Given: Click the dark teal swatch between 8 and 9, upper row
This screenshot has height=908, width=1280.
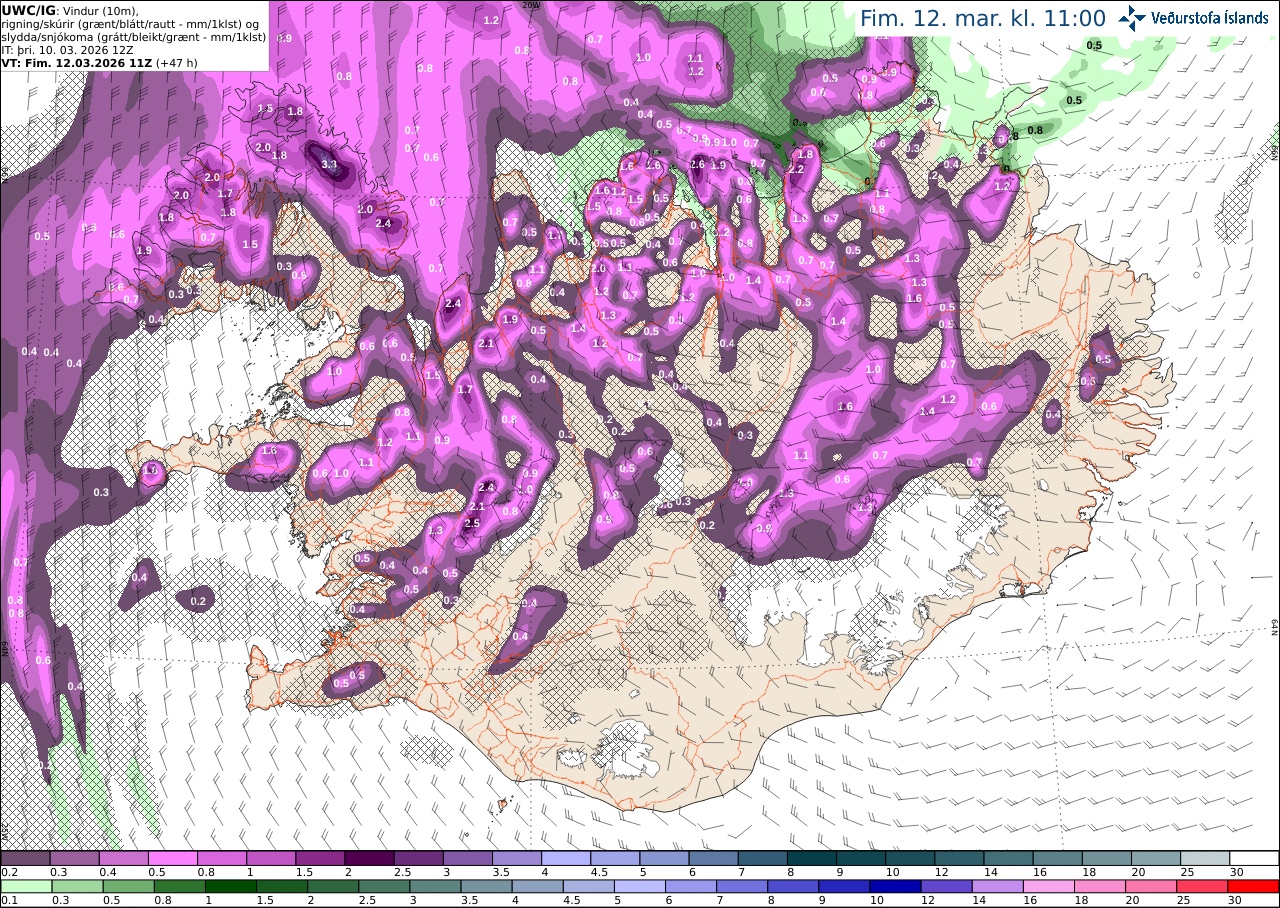Looking at the screenshot, I should coord(812,858).
